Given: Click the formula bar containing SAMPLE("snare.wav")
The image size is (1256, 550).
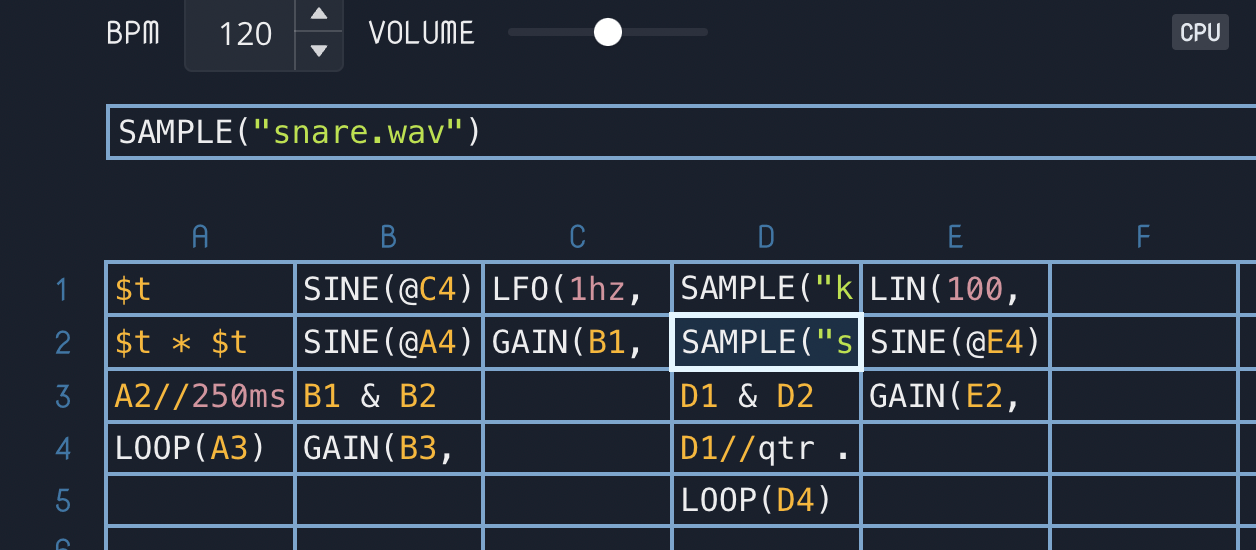Looking at the screenshot, I should (x=680, y=132).
